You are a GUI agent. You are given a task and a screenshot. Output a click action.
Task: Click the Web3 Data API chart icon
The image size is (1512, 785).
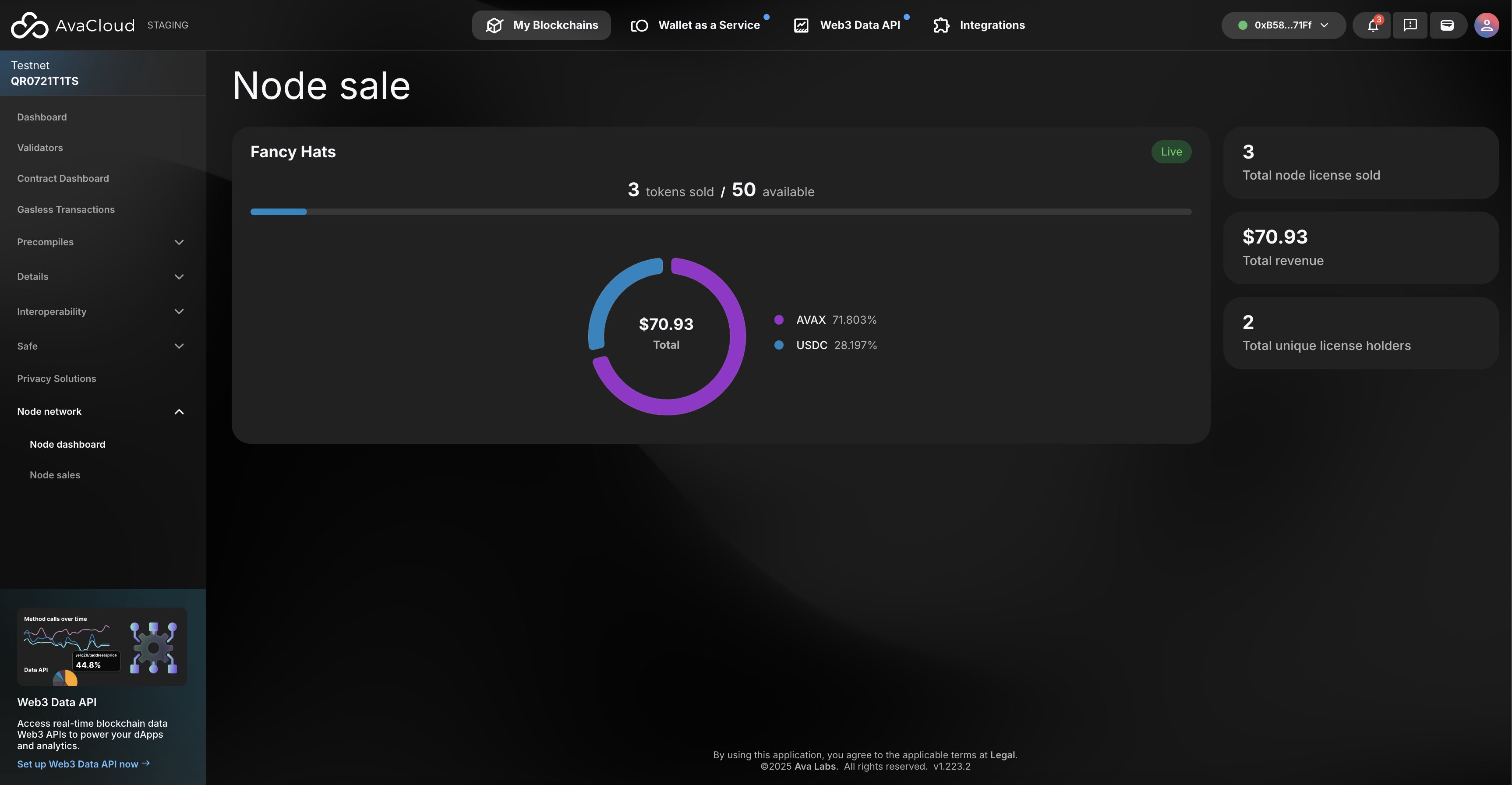click(x=801, y=25)
